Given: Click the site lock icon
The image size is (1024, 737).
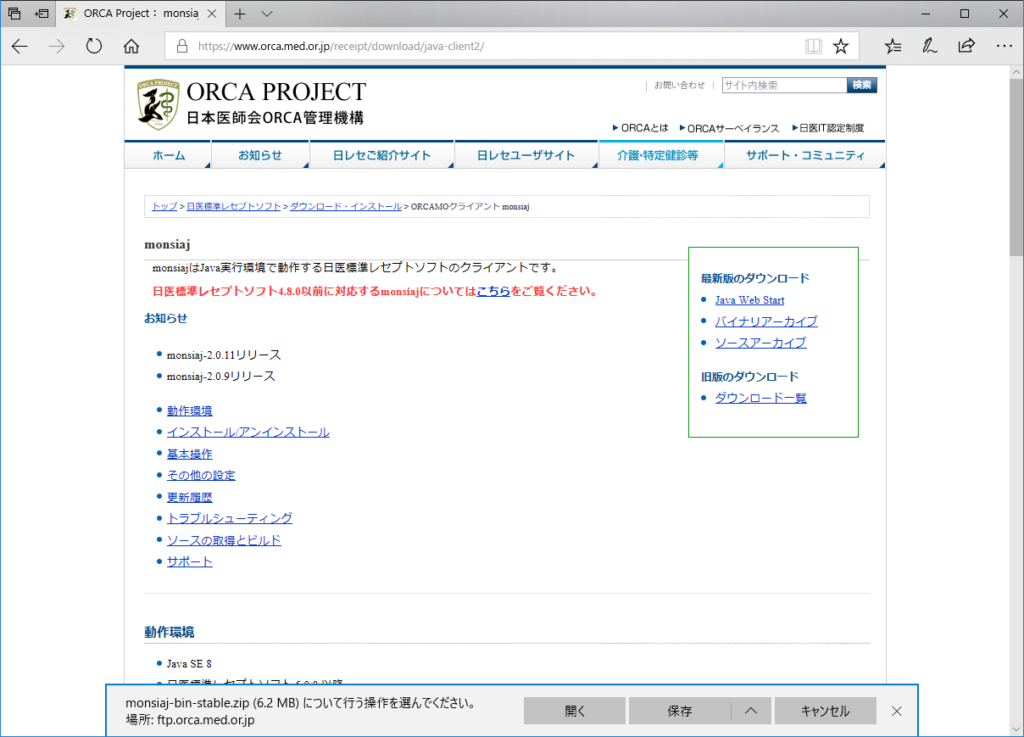Looking at the screenshot, I should pos(182,46).
